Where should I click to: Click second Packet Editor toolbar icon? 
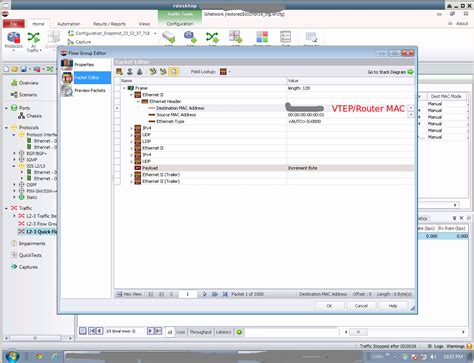(130, 71)
